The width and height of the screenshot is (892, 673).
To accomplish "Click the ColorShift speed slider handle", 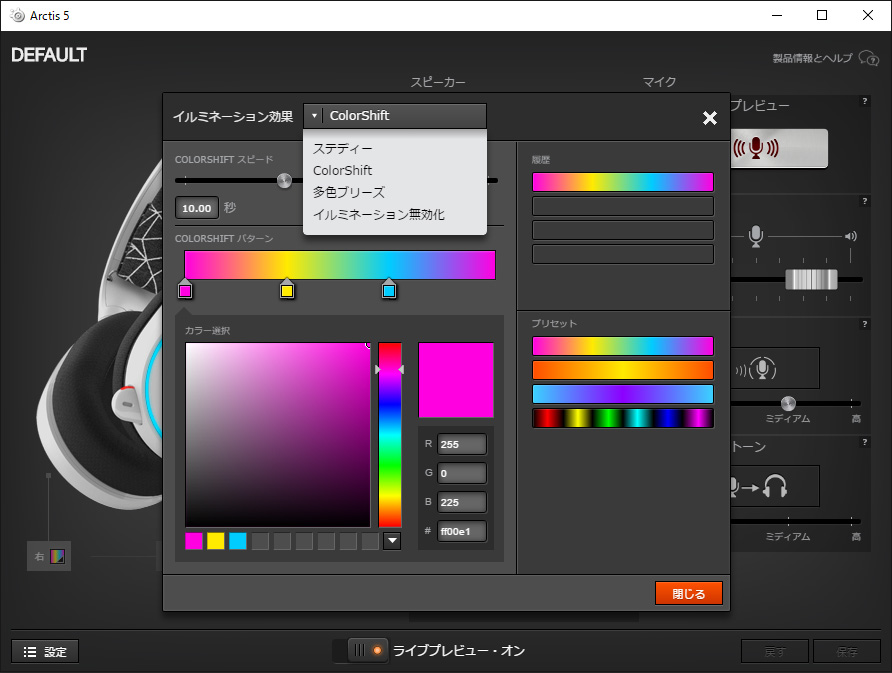I will point(285,181).
